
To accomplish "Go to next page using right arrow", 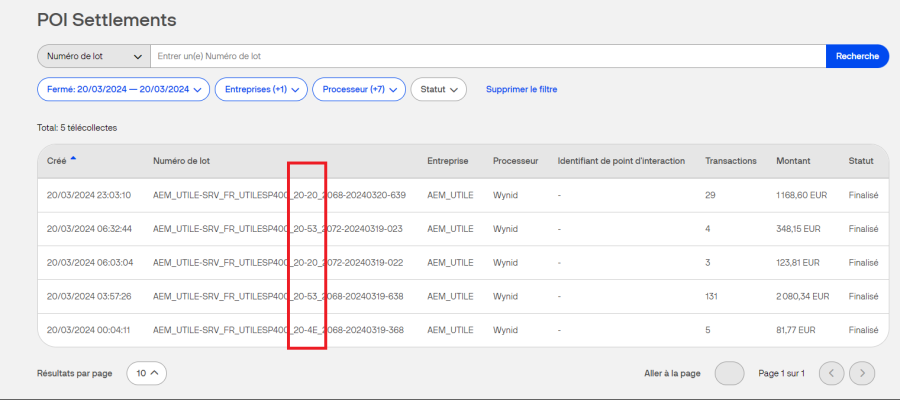I will point(861,373).
